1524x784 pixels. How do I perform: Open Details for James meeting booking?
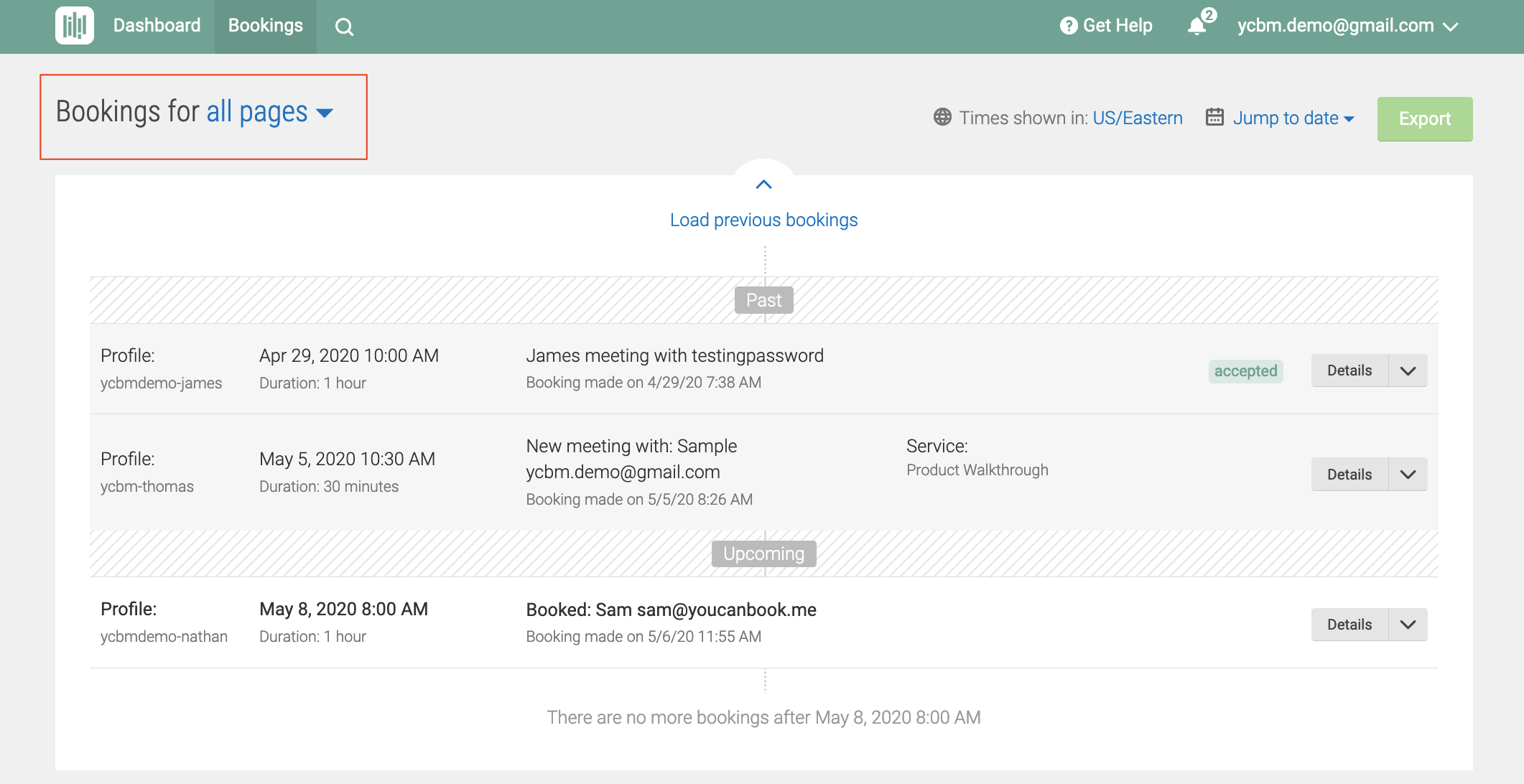point(1349,371)
